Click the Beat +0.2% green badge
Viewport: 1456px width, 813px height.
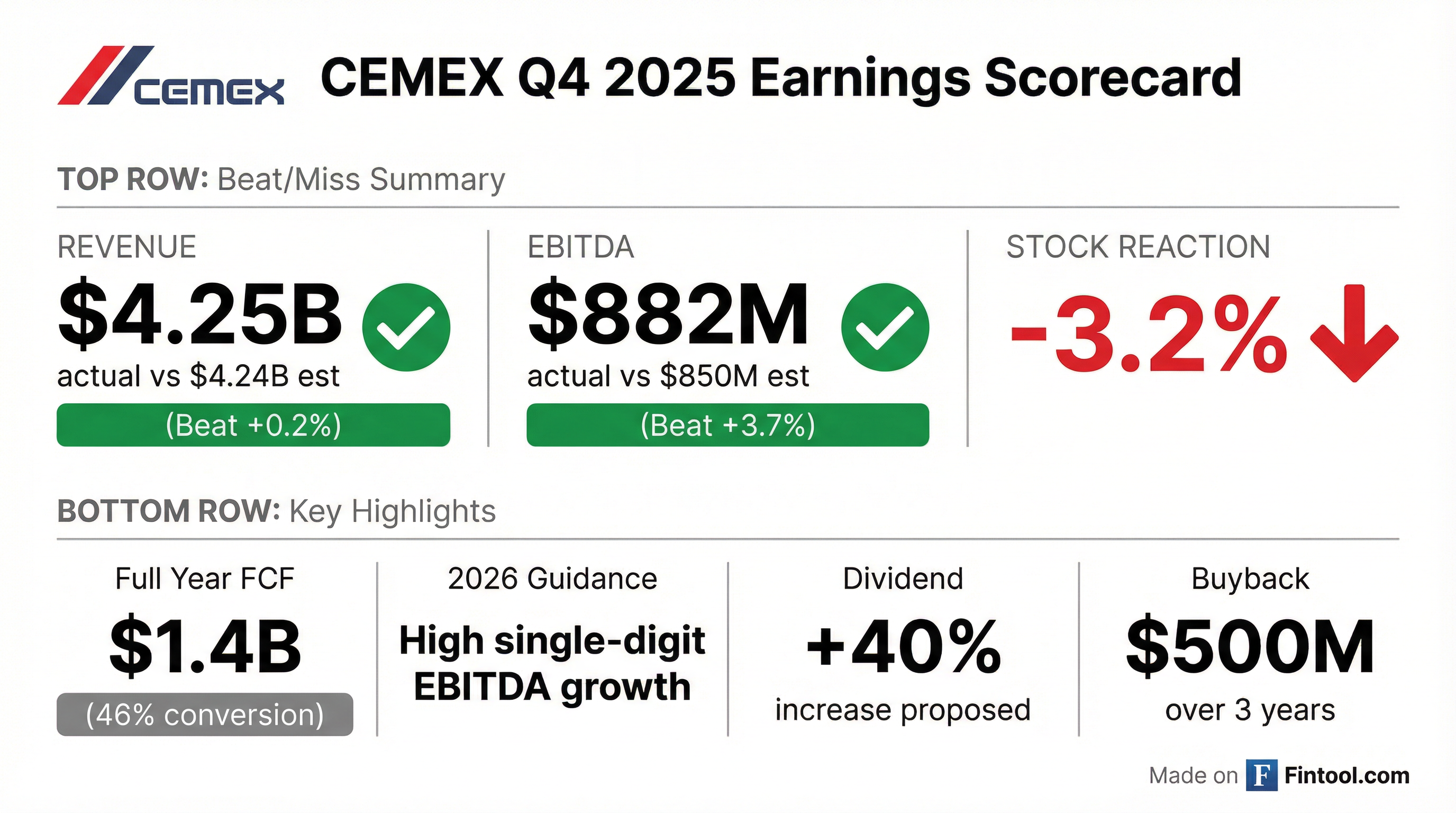[x=253, y=425]
